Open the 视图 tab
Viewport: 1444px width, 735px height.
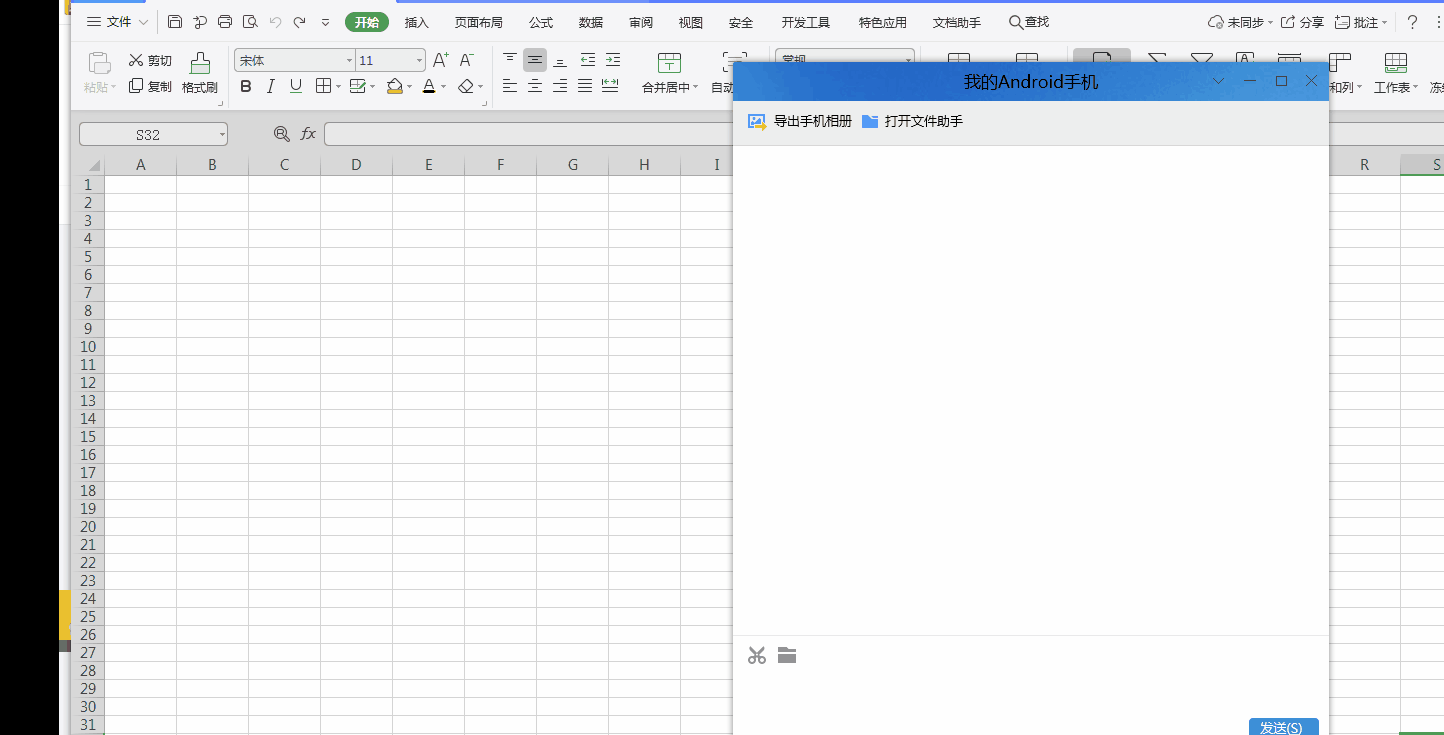[x=691, y=22]
